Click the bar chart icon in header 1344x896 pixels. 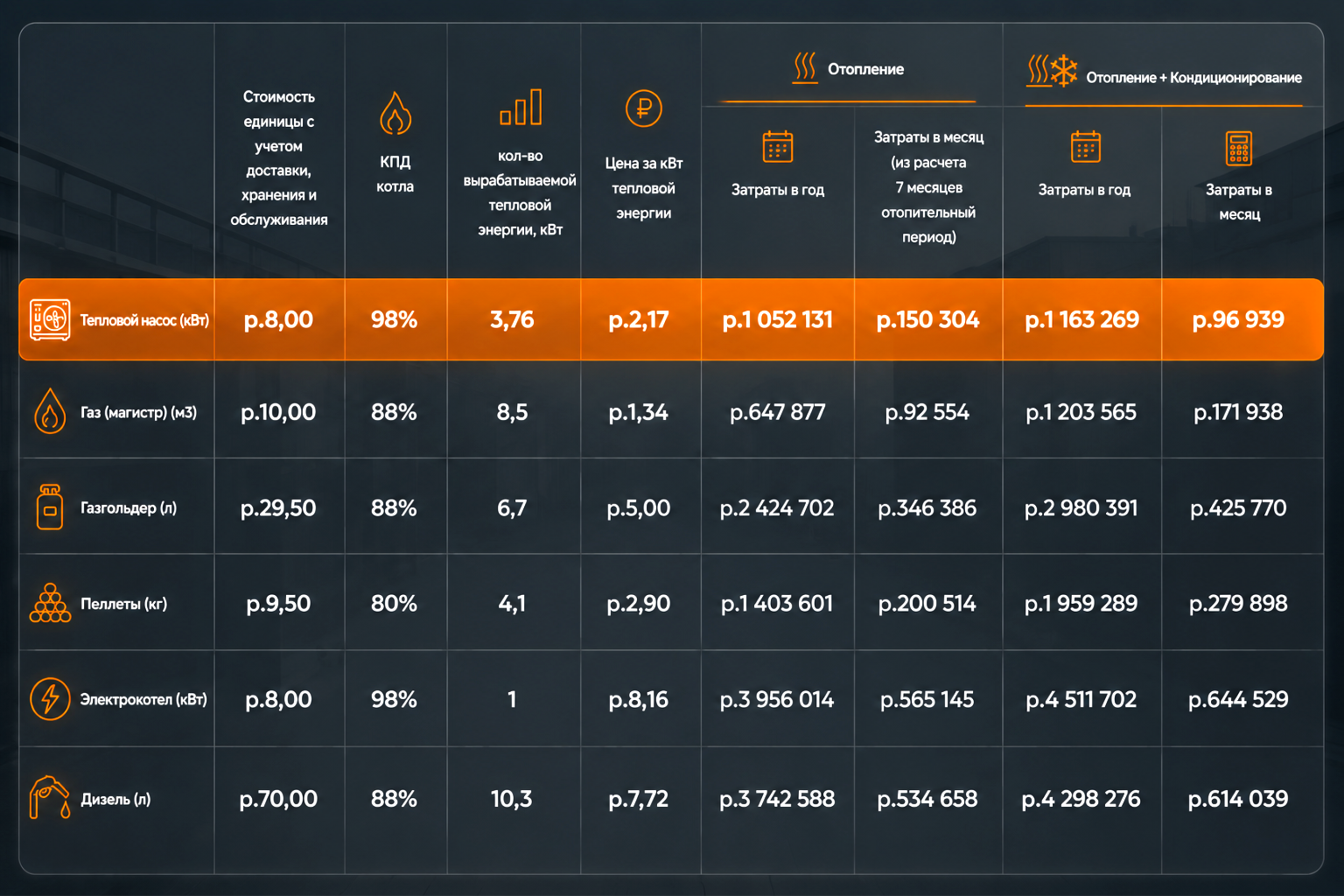(521, 107)
